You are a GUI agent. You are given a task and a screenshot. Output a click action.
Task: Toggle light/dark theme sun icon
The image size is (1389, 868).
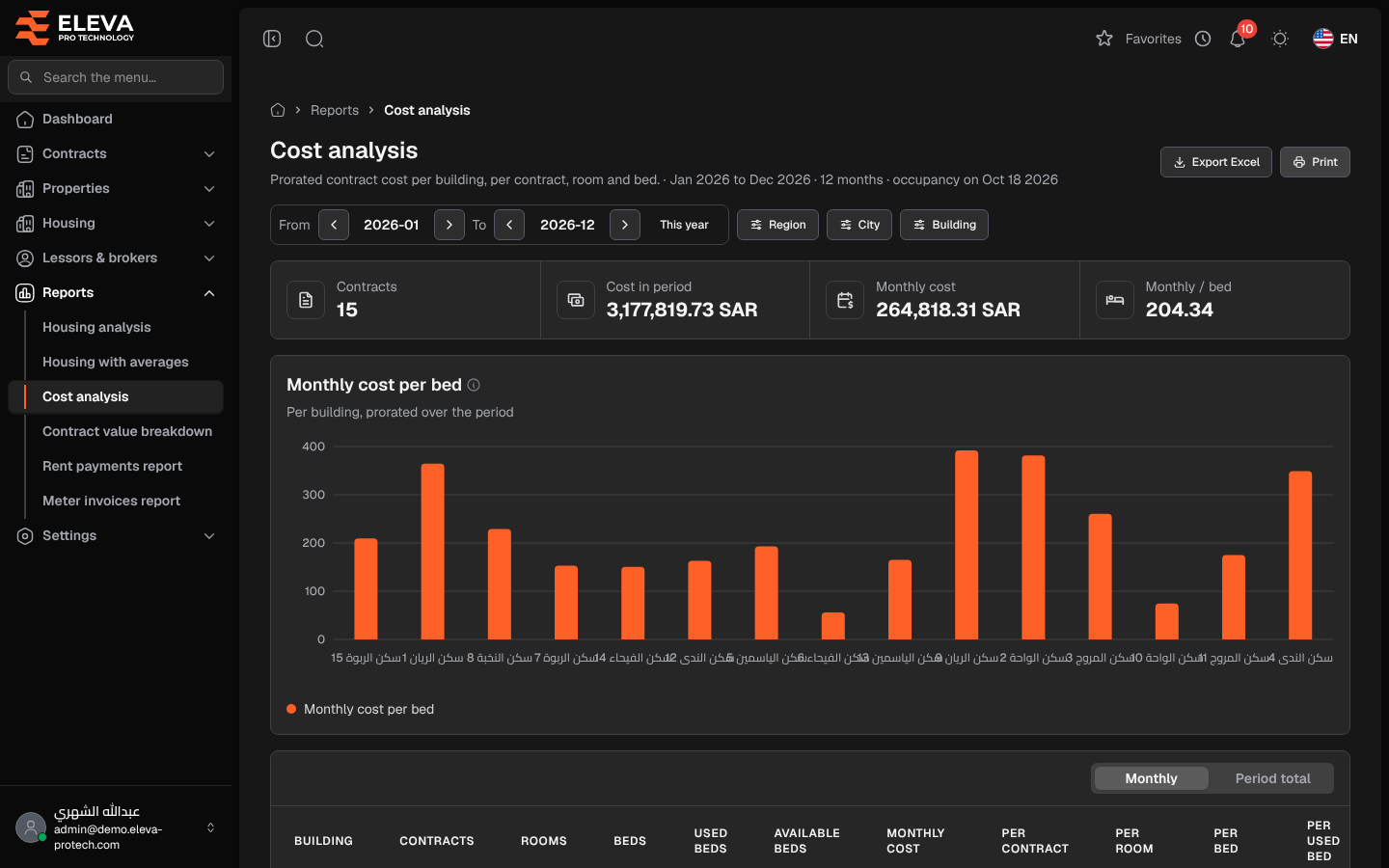[1280, 39]
